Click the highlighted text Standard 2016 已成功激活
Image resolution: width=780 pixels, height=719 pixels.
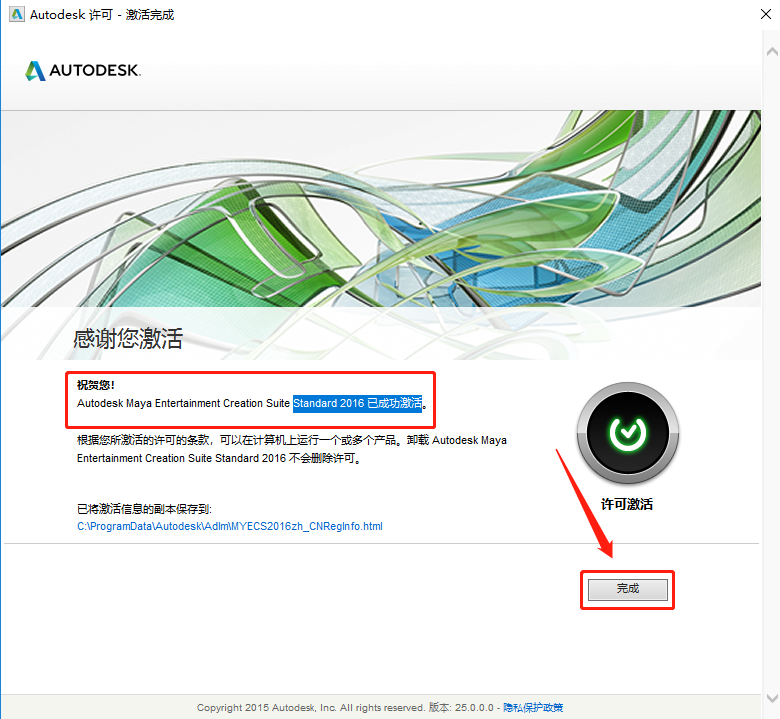(357, 403)
